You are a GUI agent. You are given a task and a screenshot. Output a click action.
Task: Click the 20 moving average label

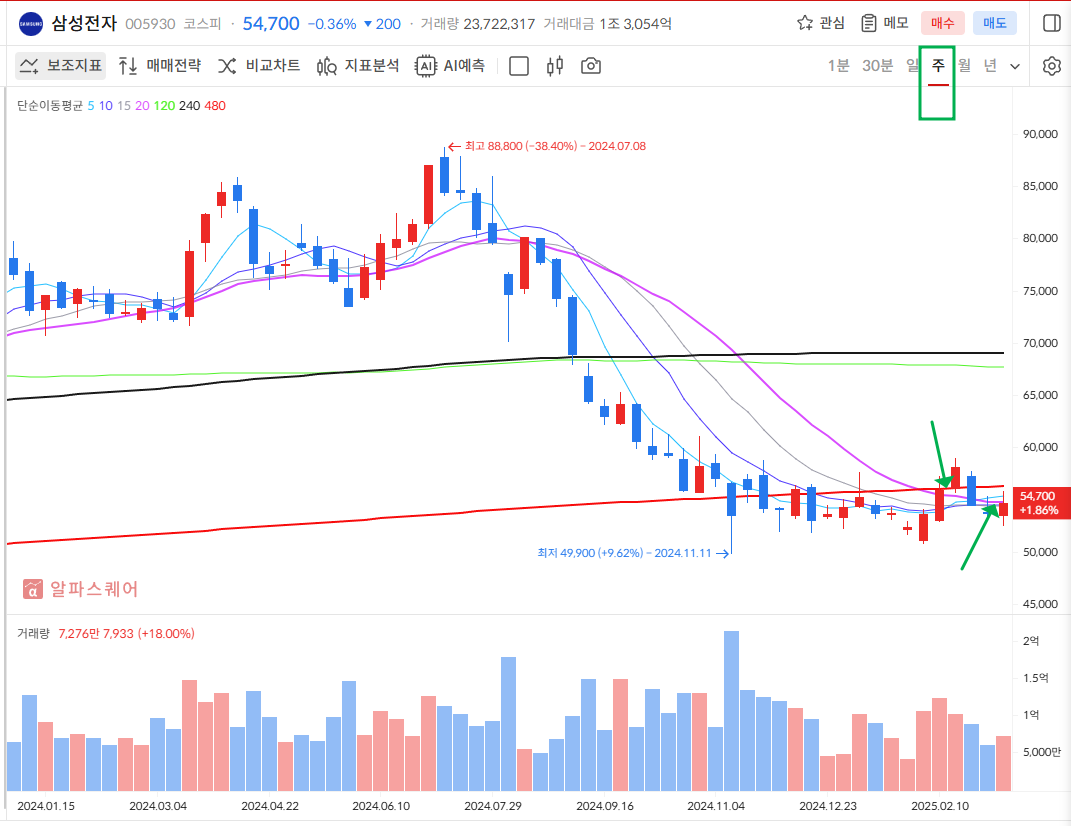click(x=142, y=106)
